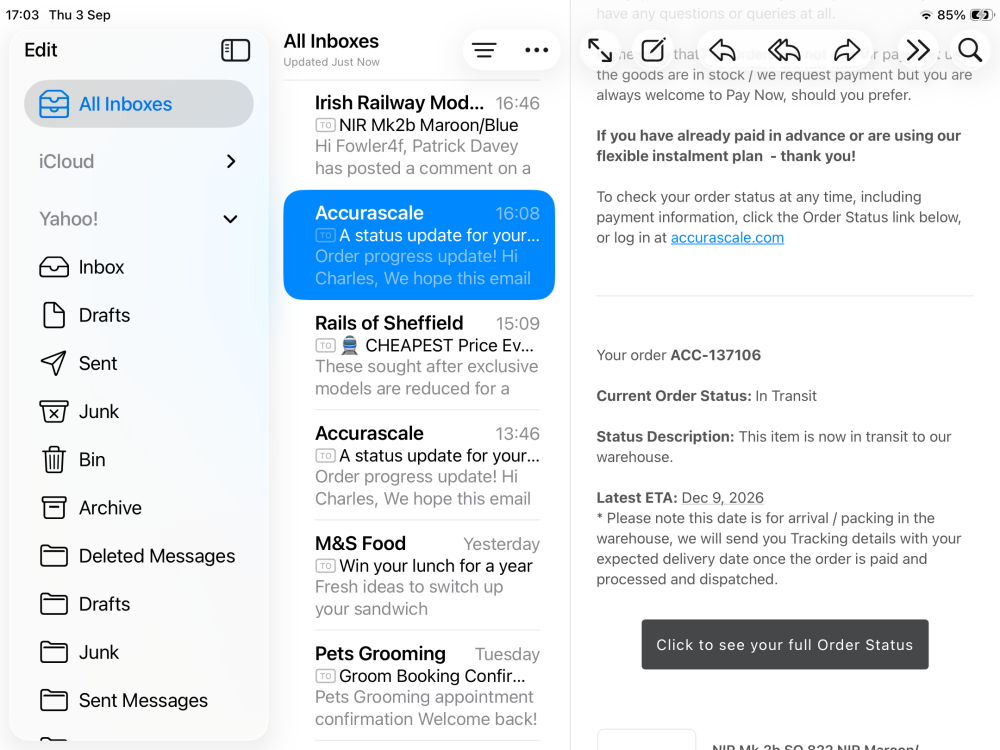This screenshot has width=1000, height=750.
Task: Click folder icon beside Sent Messages
Action: click(54, 700)
